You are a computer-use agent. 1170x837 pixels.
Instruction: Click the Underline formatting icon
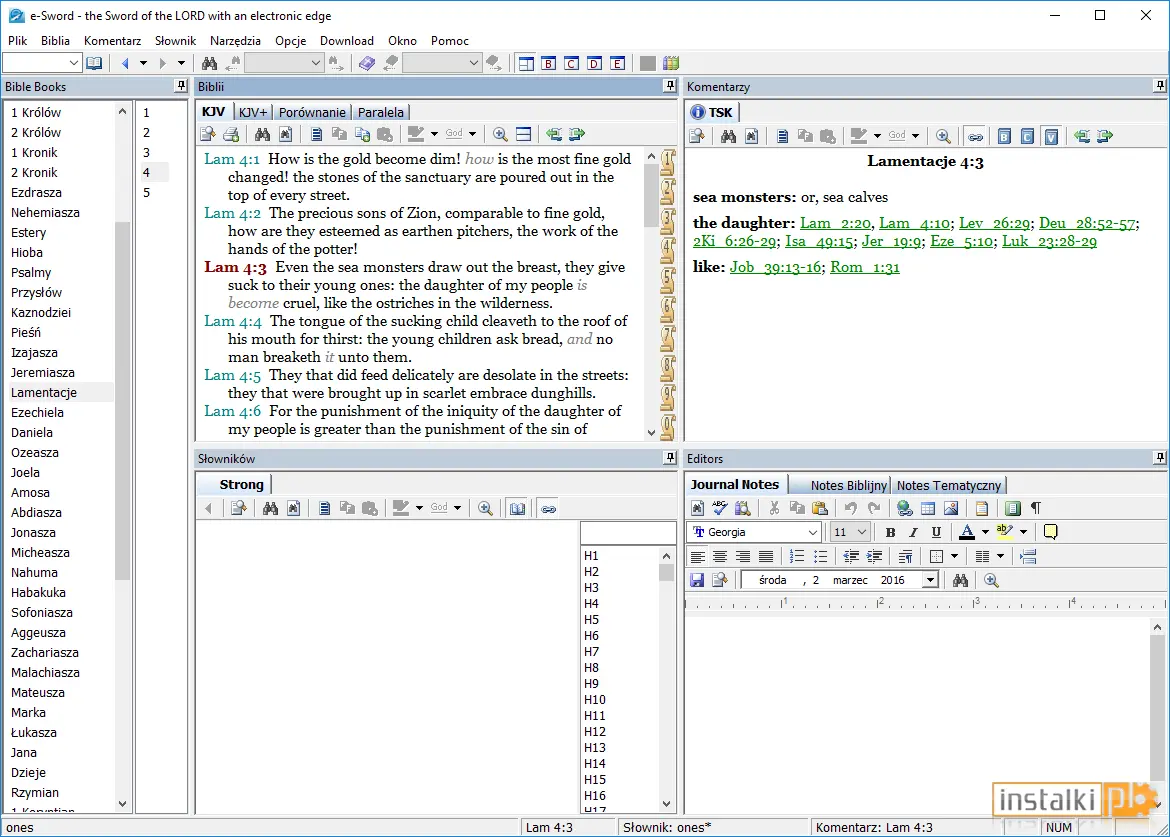click(x=936, y=532)
